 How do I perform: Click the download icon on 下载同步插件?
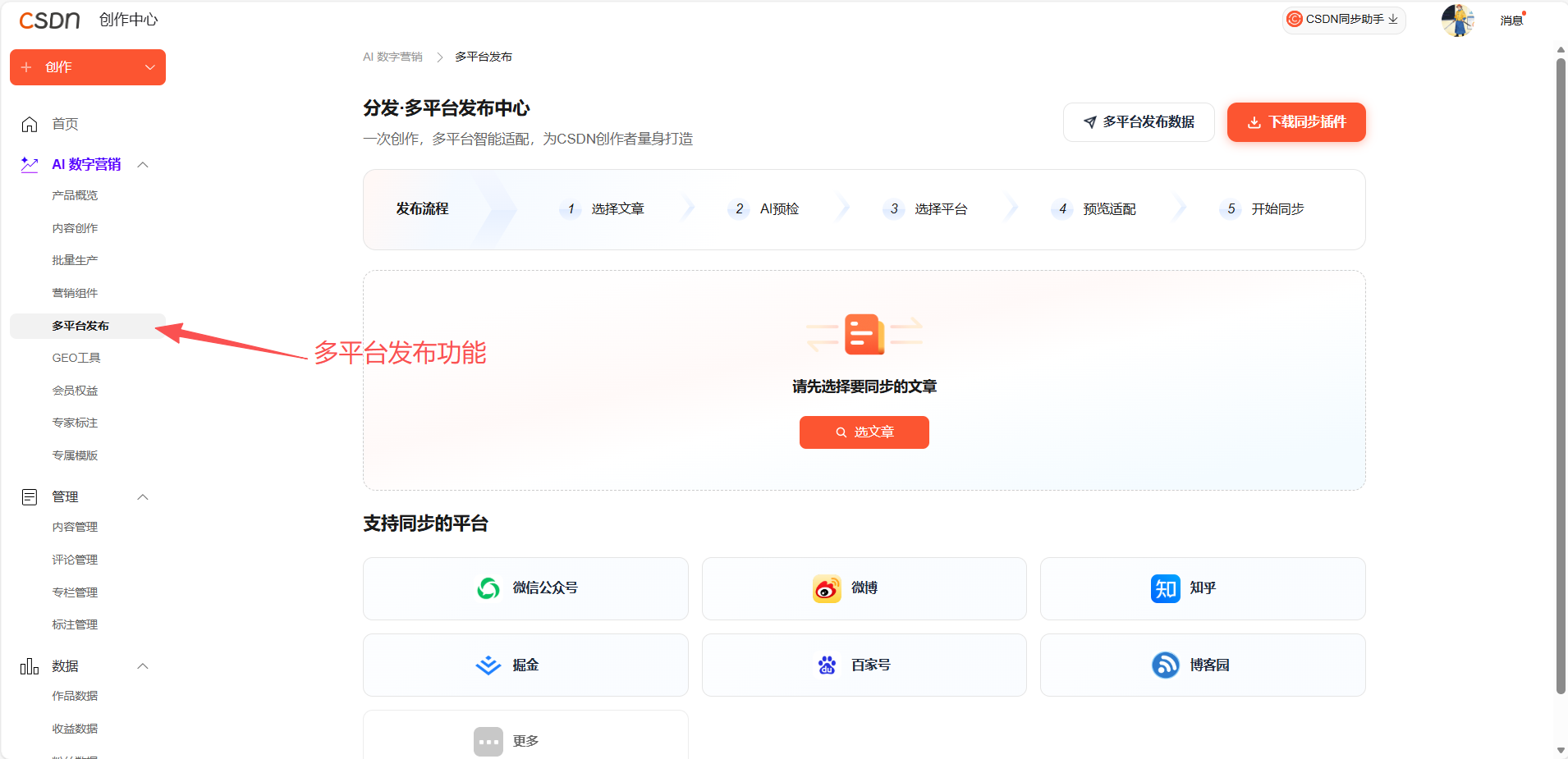click(x=1254, y=122)
